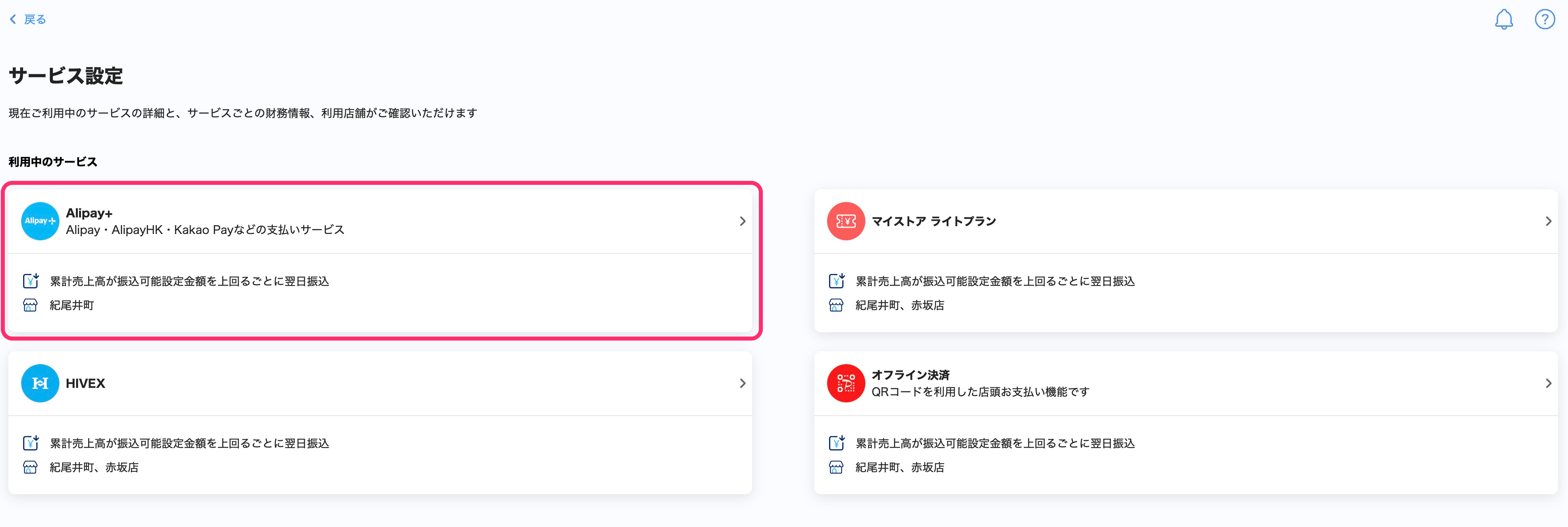Image resolution: width=1568 pixels, height=527 pixels.
Task: Click the マイストア ライトプラン coupon icon
Action: coord(845,221)
